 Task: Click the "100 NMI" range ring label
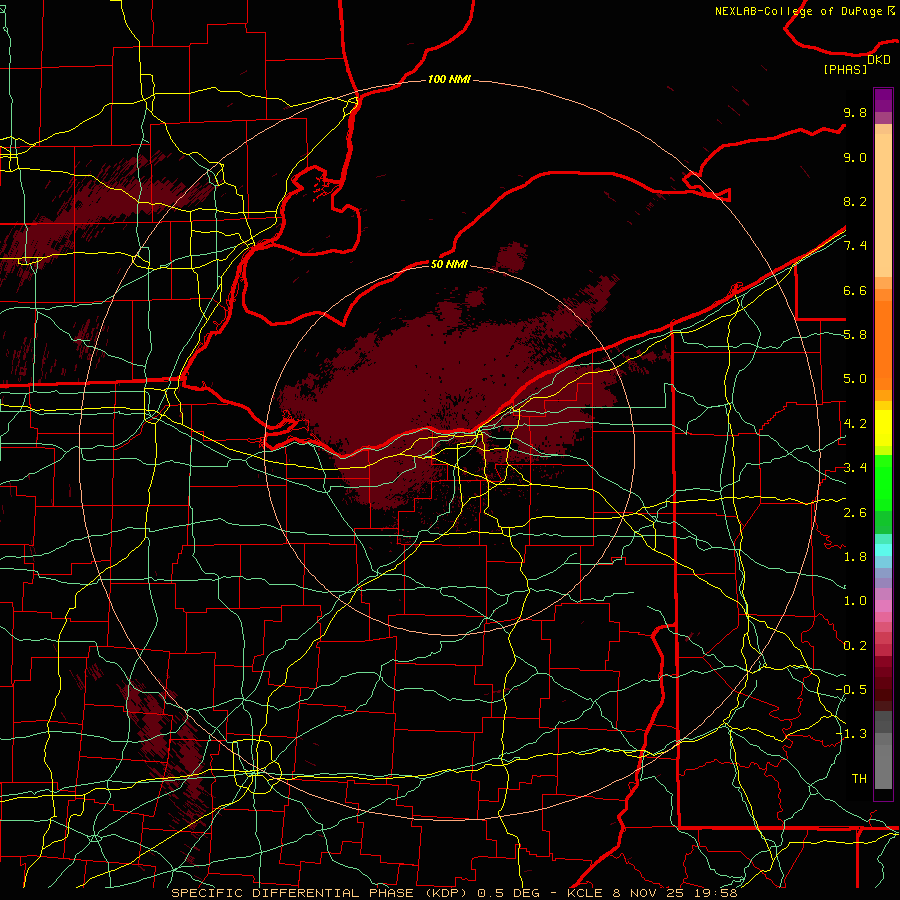point(449,79)
